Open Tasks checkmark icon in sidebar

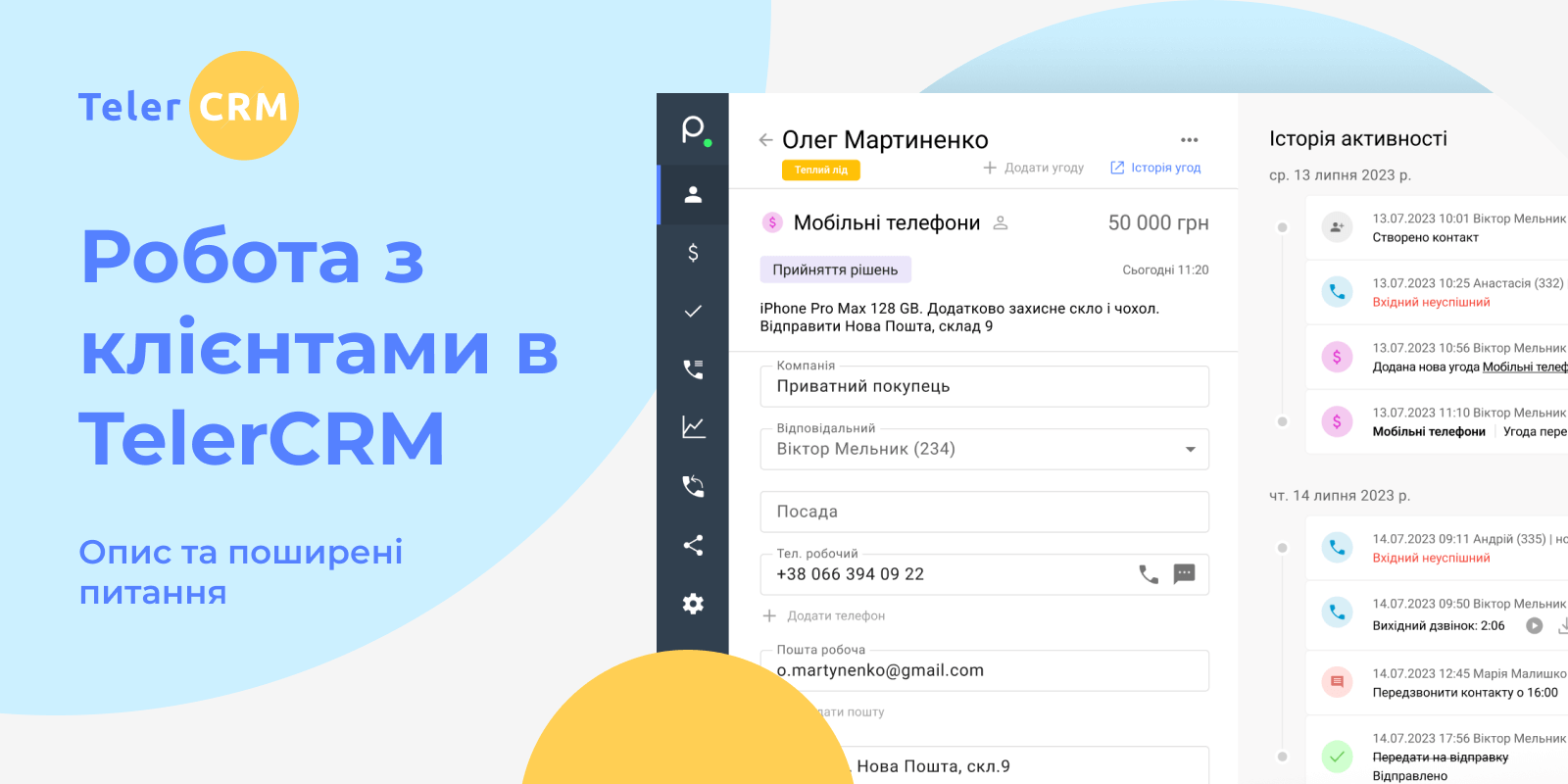tap(693, 311)
